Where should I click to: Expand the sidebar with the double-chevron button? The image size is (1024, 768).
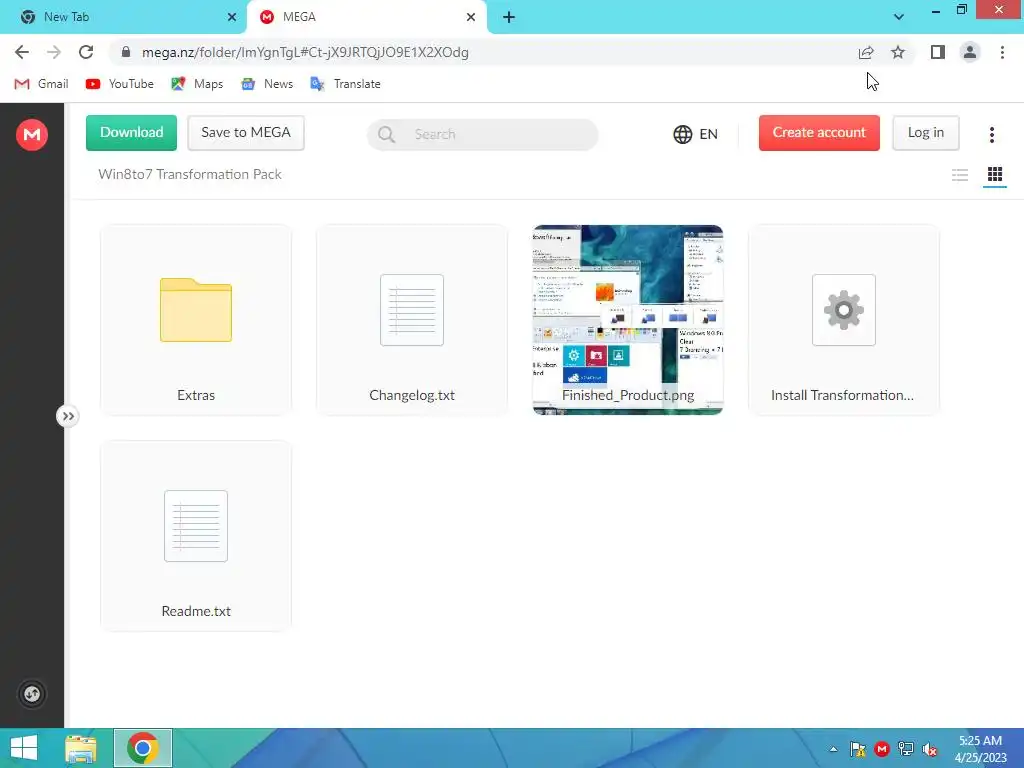[x=68, y=416]
